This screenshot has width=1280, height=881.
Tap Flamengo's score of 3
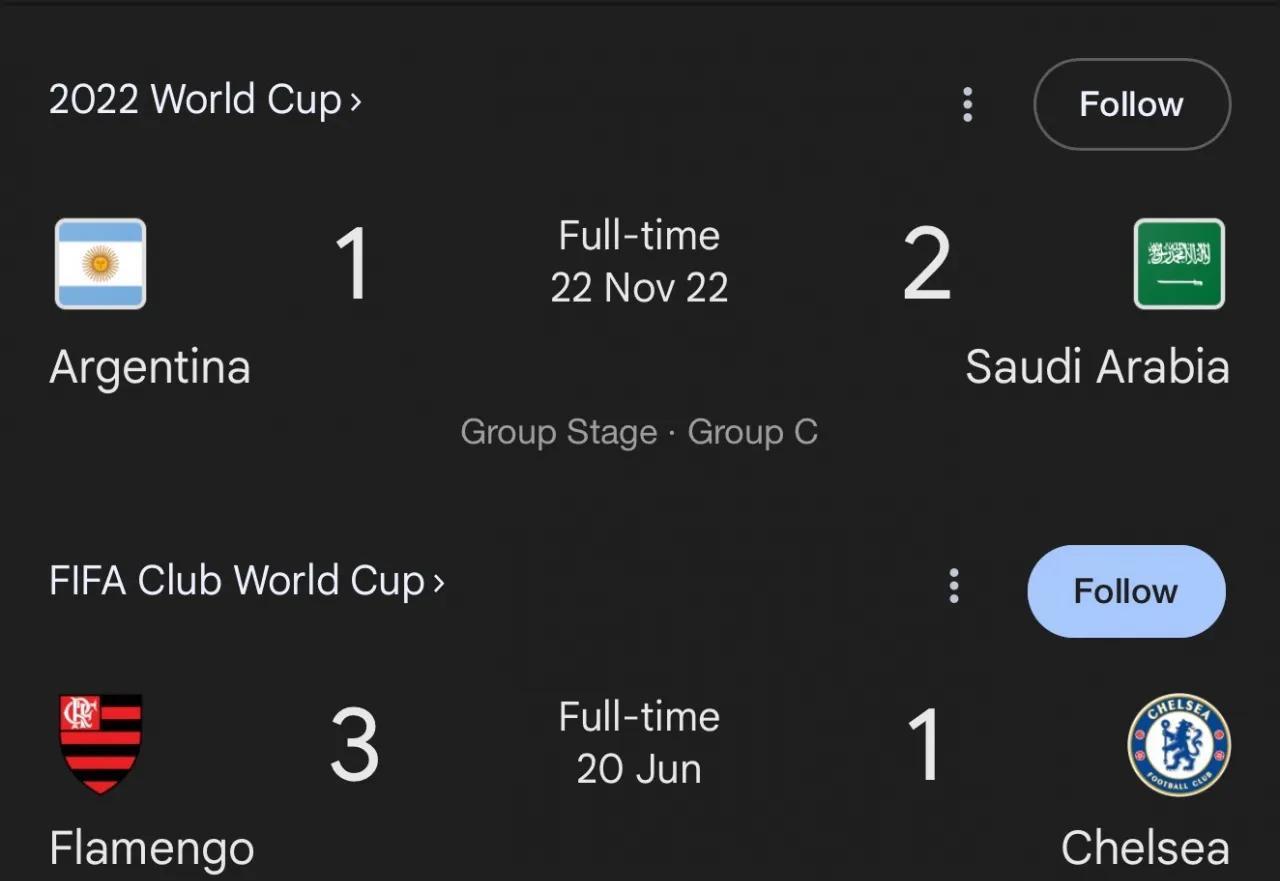pos(354,745)
